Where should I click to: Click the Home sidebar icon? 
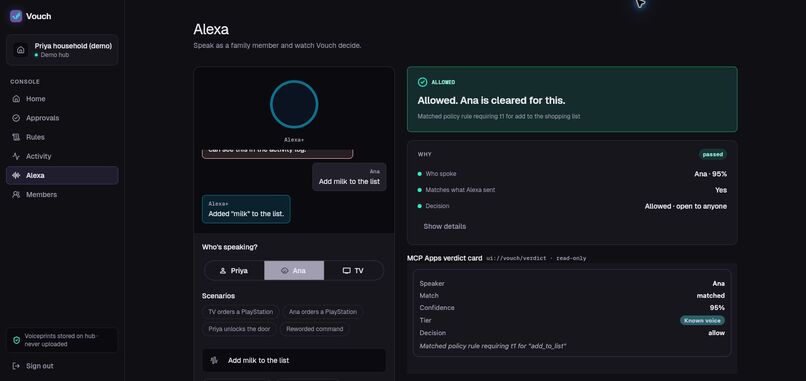pos(16,99)
